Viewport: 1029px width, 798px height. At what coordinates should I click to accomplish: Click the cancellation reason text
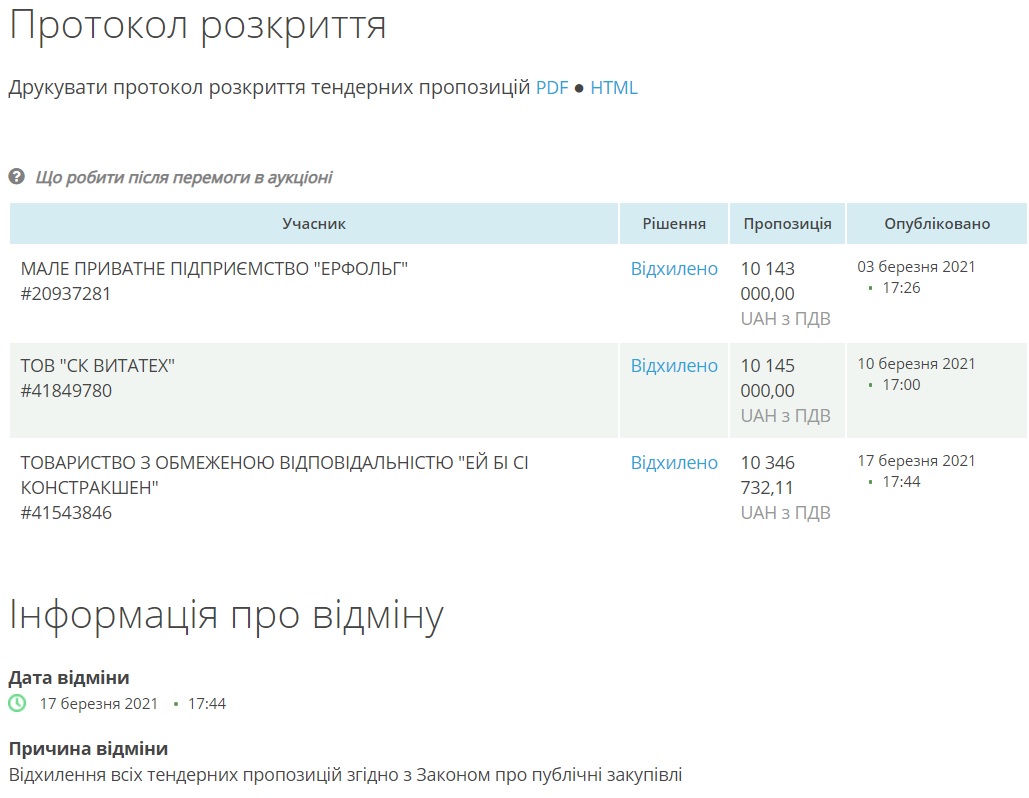coord(345,775)
